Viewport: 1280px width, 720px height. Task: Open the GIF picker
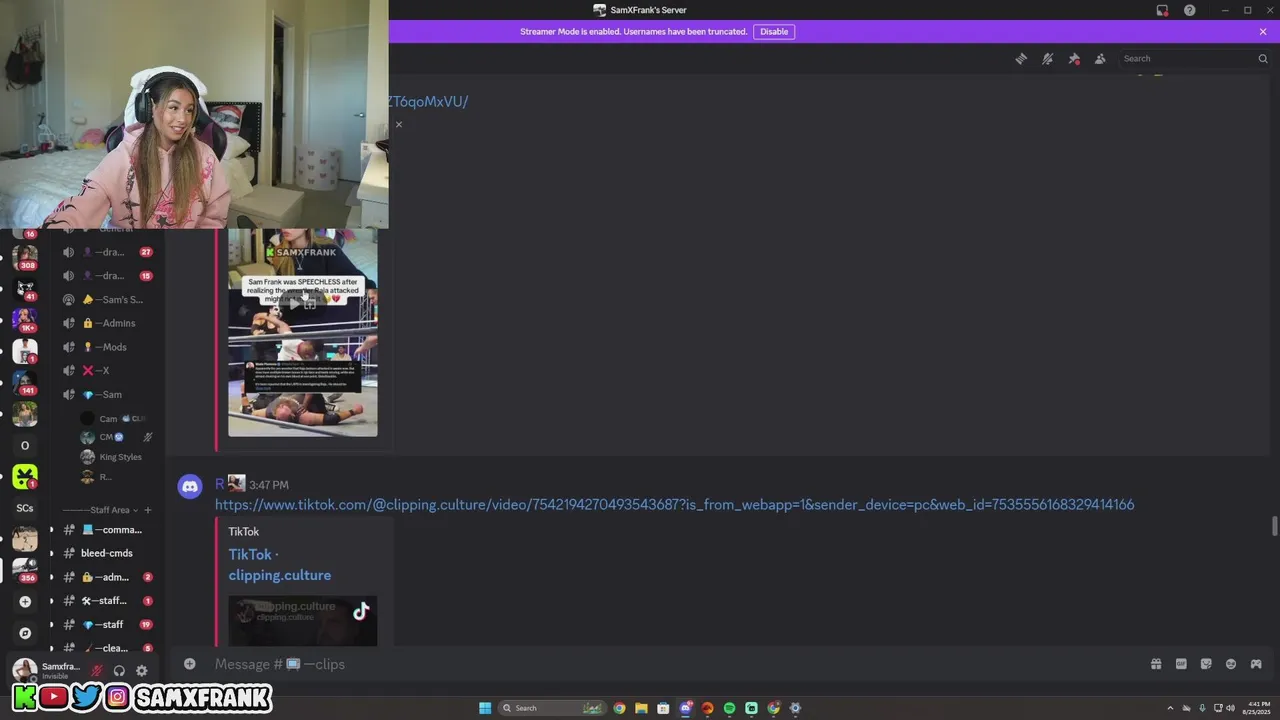point(1181,664)
